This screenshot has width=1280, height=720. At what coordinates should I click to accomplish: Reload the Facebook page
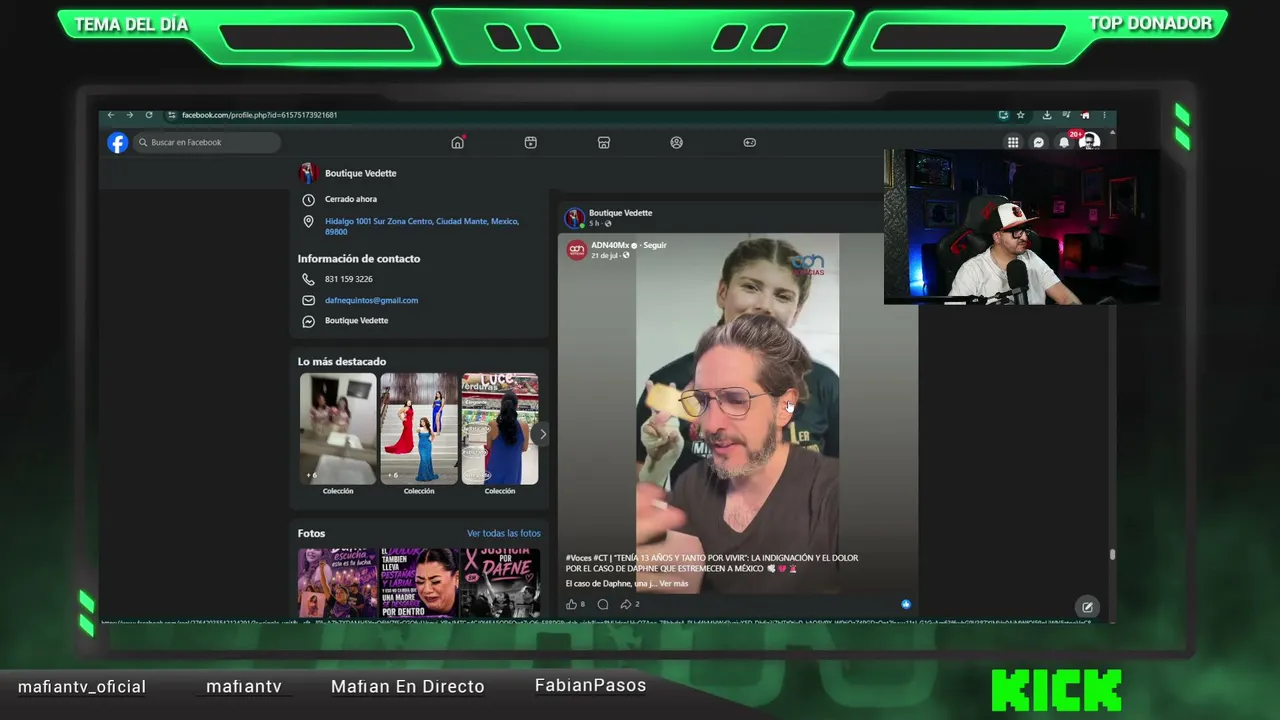click(x=149, y=115)
